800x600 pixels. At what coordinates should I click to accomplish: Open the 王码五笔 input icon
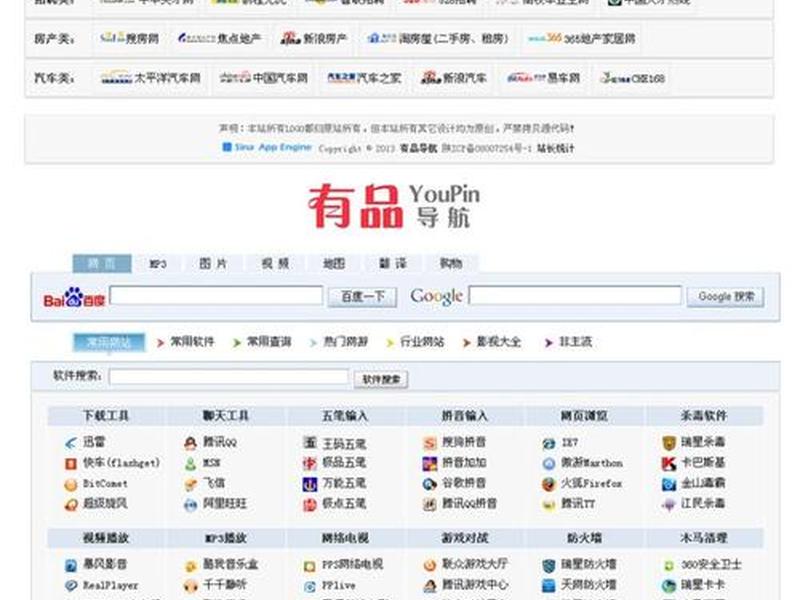[310, 443]
